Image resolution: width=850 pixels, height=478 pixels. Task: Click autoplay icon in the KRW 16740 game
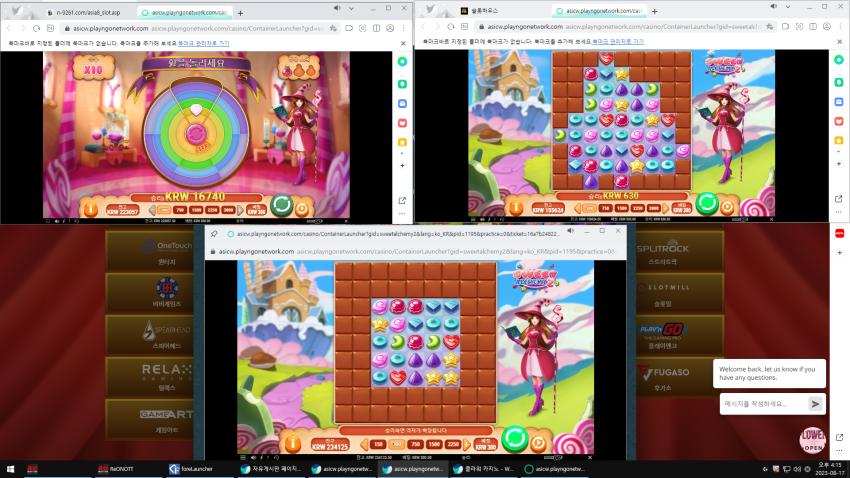(302, 208)
